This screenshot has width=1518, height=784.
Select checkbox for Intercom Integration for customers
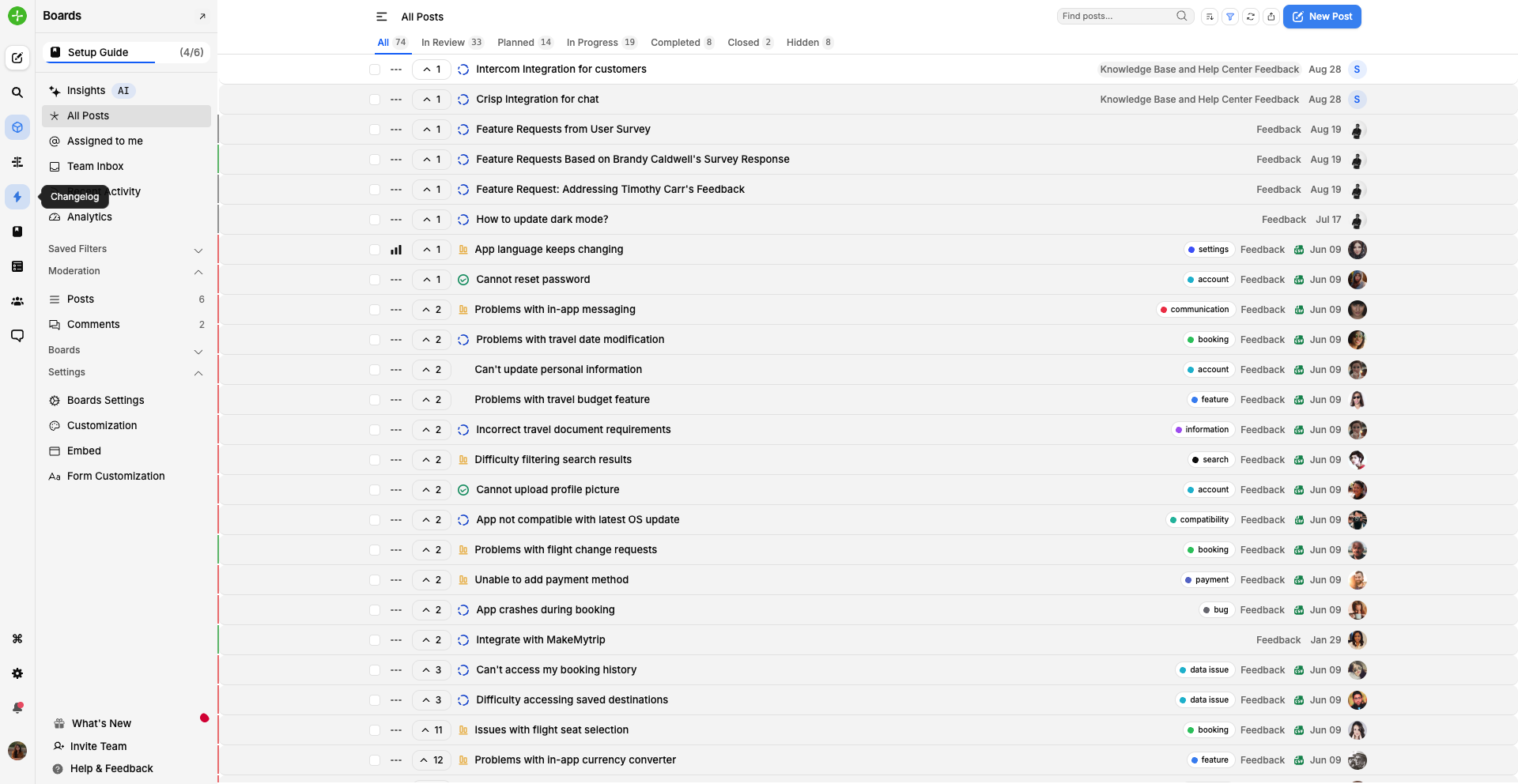375,70
